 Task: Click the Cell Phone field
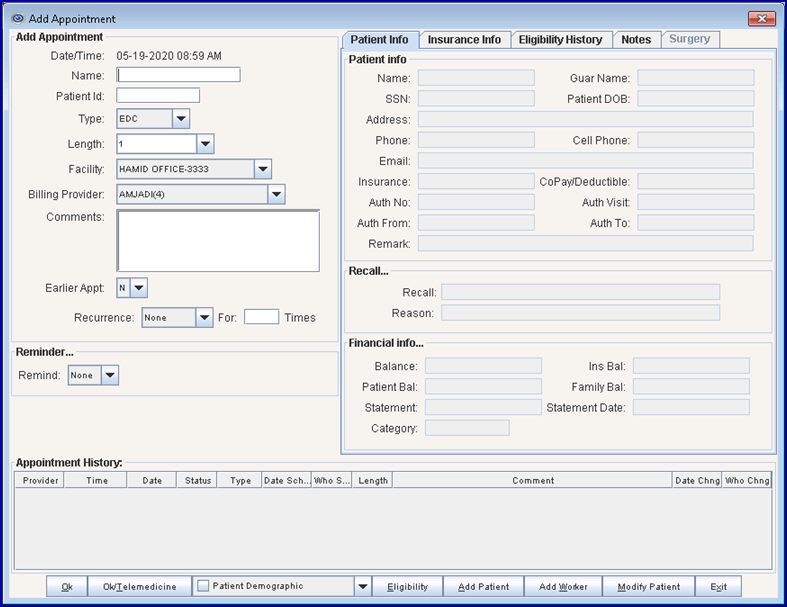[x=696, y=140]
